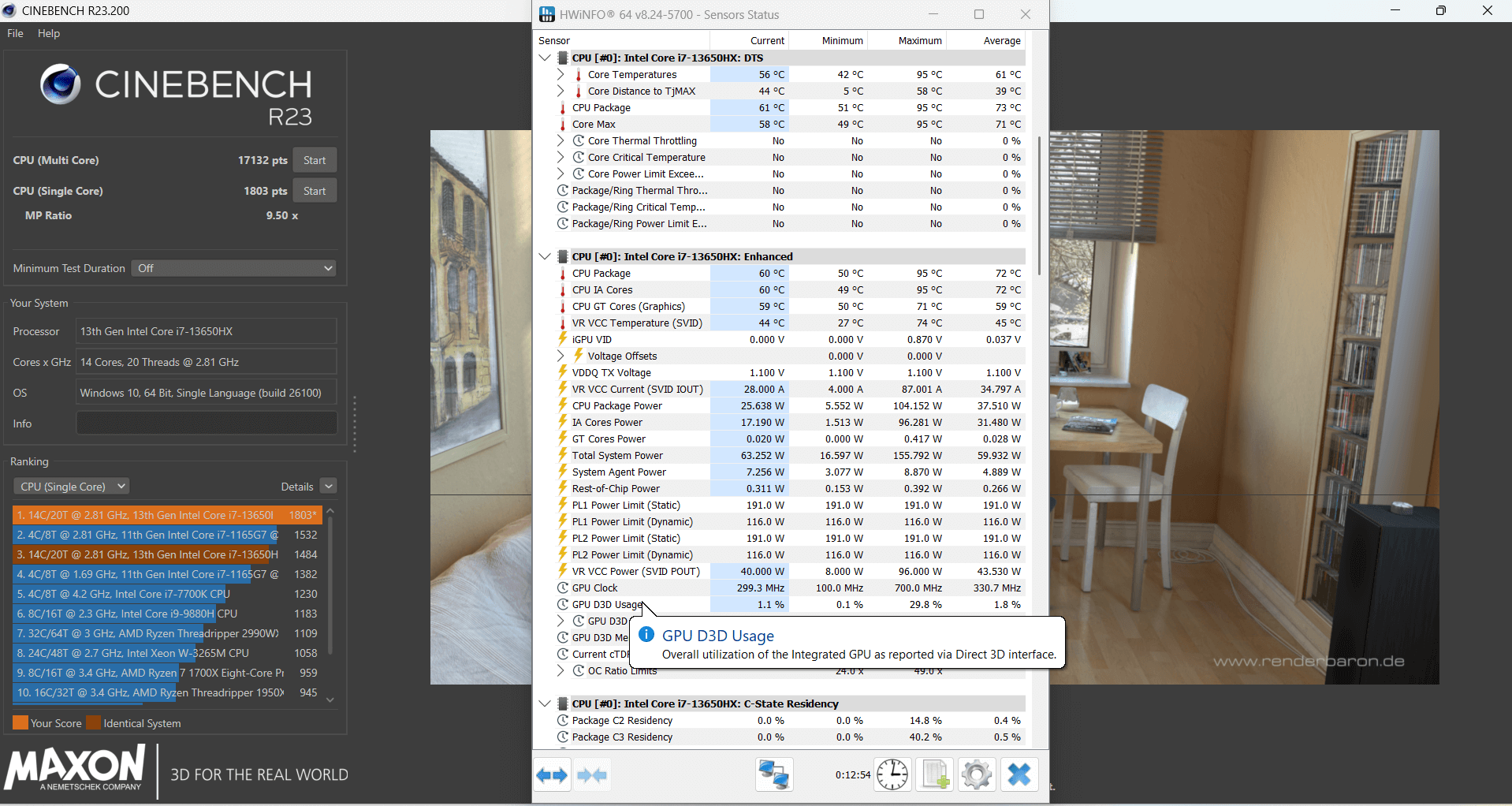Viewport: 1512px width, 806px height.
Task: Click the HWiNFO sensor list vertical scrollbar
Action: point(1040,207)
